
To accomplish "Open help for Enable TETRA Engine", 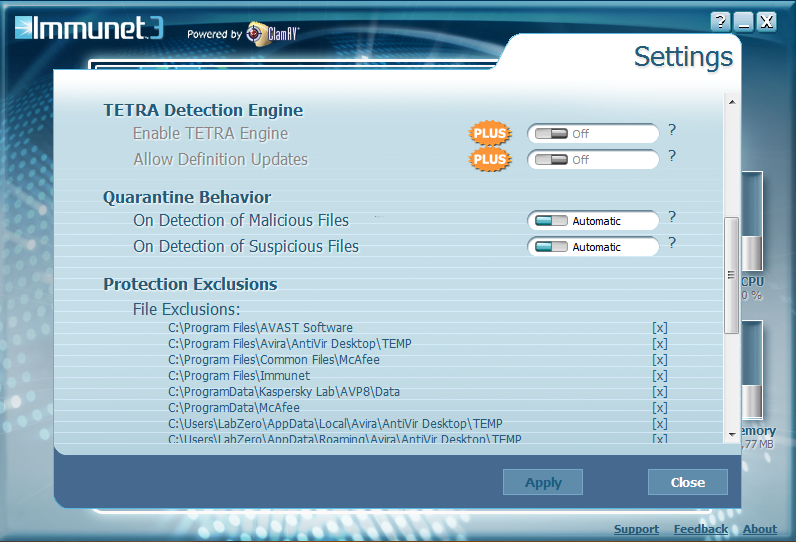I will point(672,130).
